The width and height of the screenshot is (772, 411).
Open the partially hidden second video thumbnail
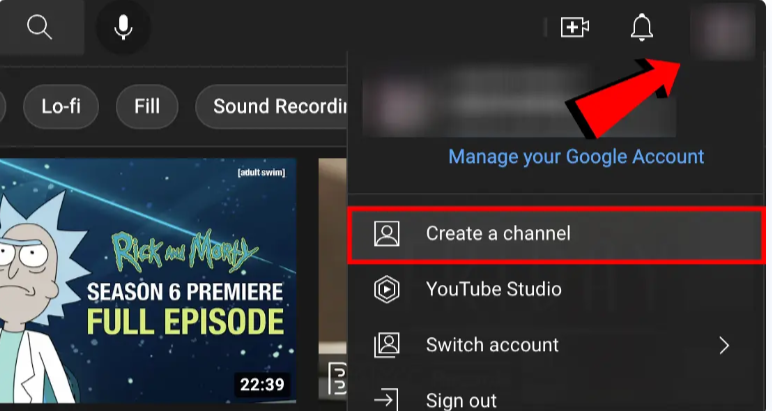(333, 278)
